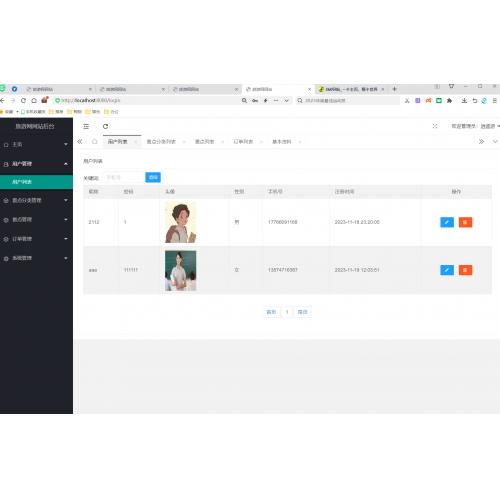Switch to the 订单列表 tab
500x500 pixels.
243,142
